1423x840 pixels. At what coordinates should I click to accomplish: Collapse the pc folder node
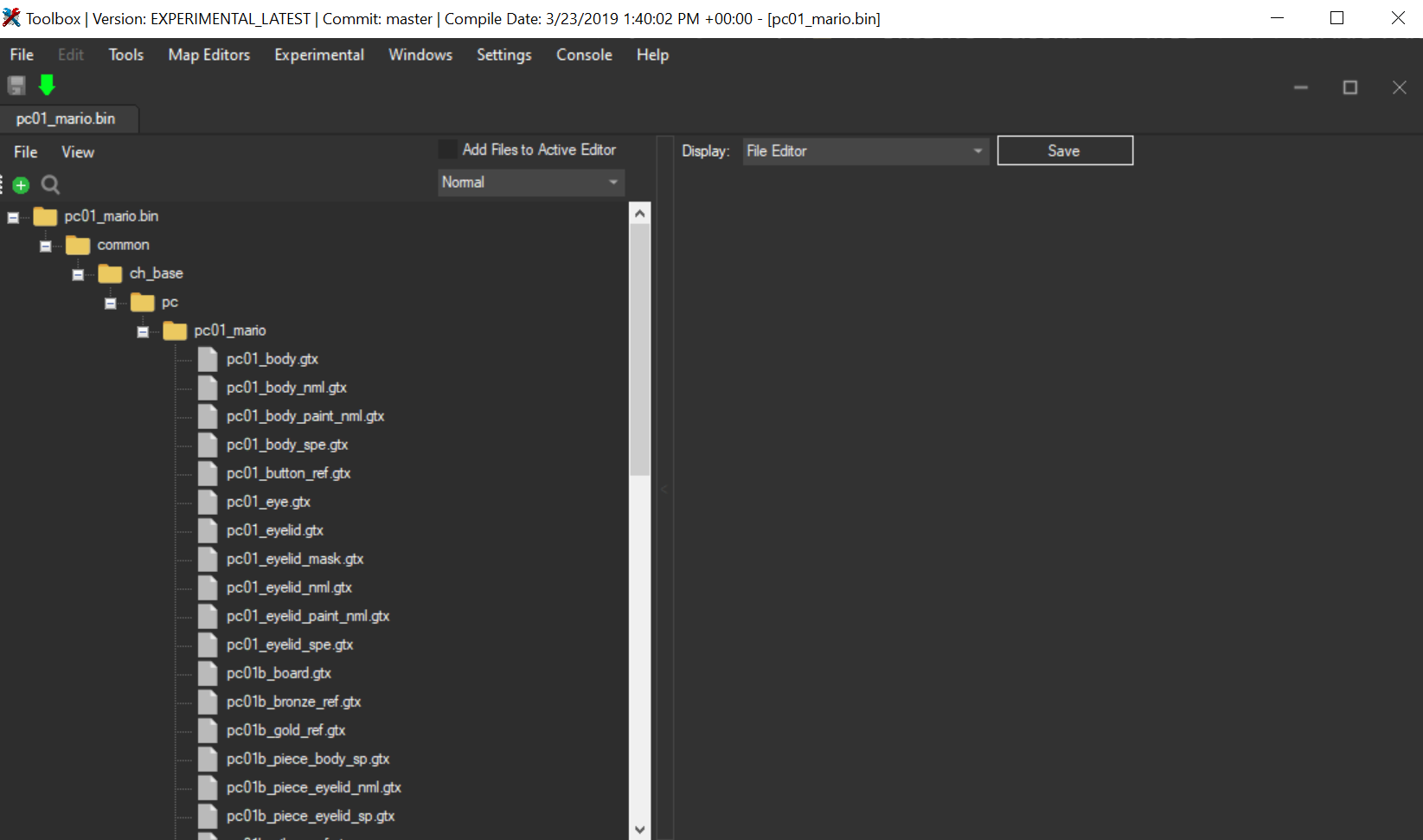point(110,303)
